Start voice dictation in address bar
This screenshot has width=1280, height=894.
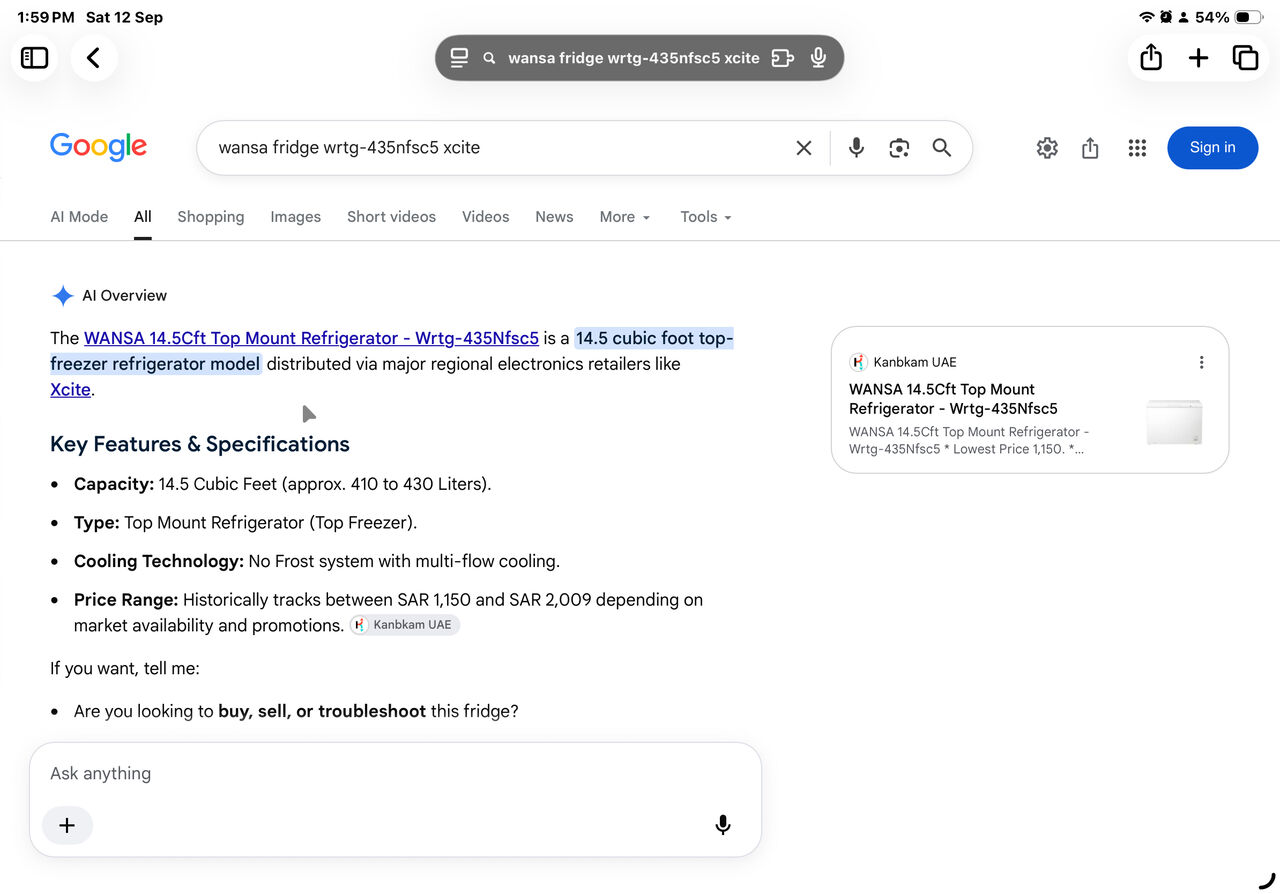pyautogui.click(x=818, y=58)
